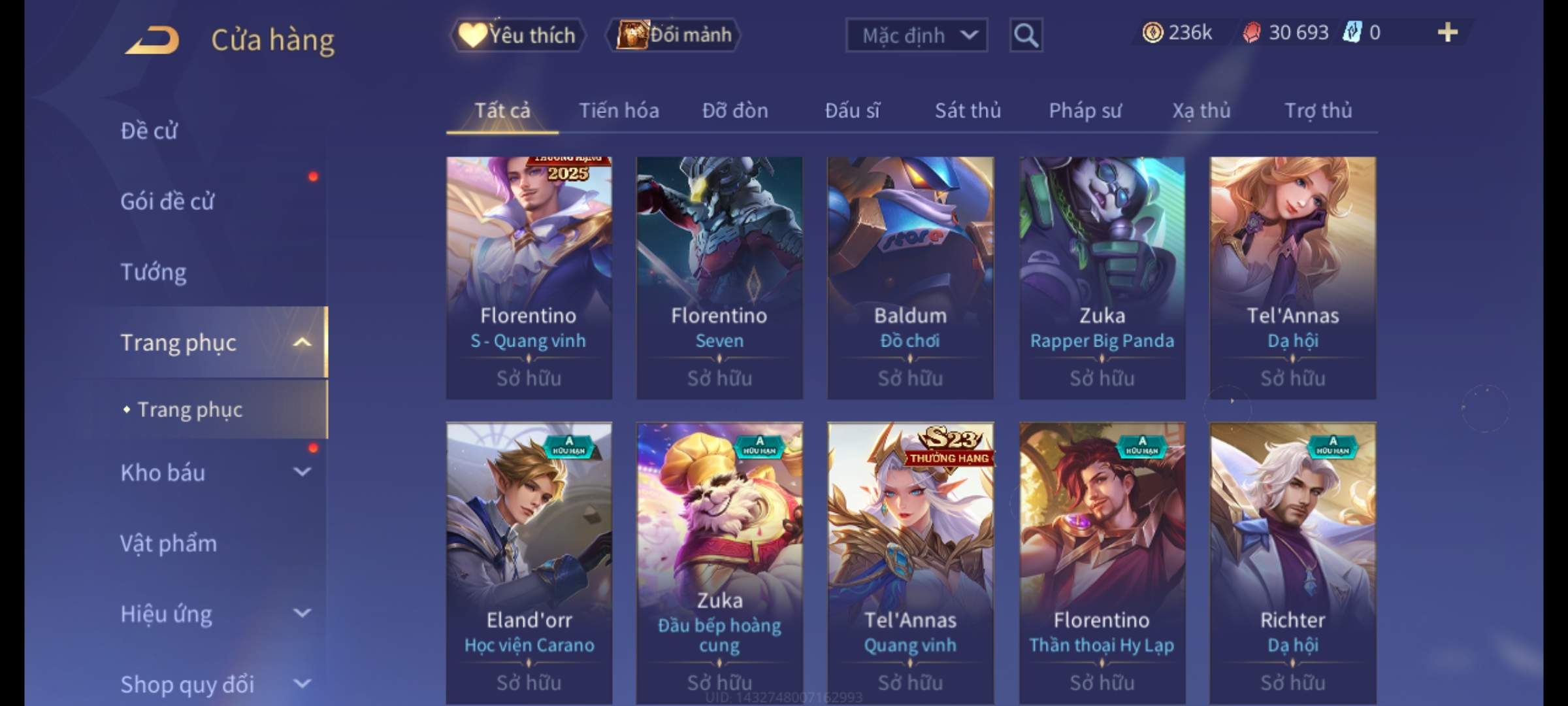
Task: Switch to the Sát thủ tab
Action: tap(968, 110)
